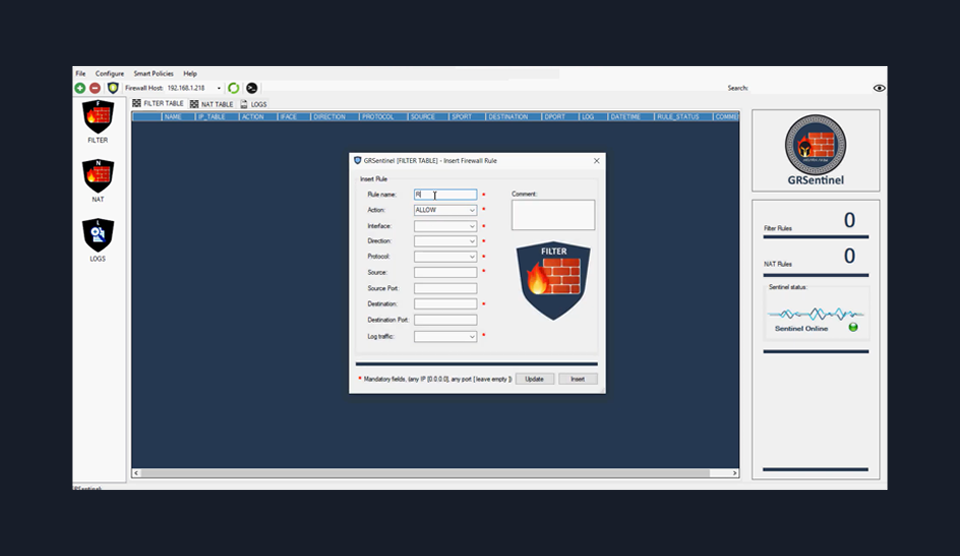Image resolution: width=960 pixels, height=556 pixels.
Task: Click the shield icon in the toolbar
Action: point(113,88)
